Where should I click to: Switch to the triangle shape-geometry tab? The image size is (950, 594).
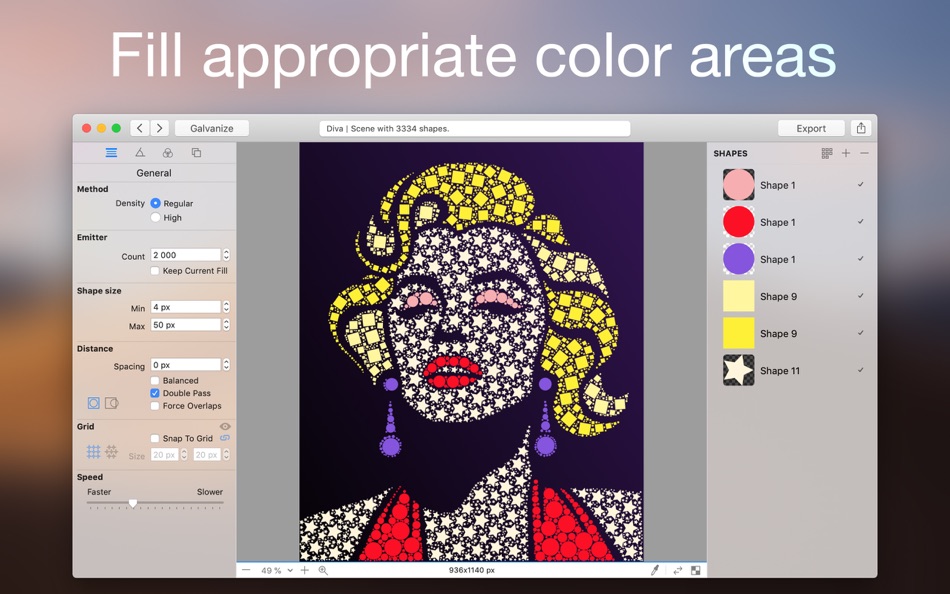tap(140, 153)
